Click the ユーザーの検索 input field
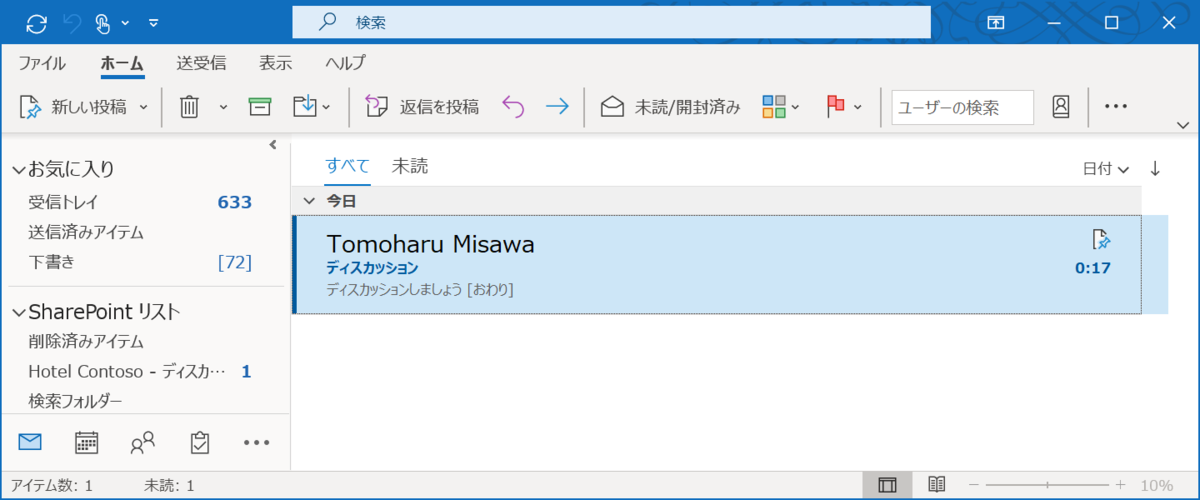Screen dimensions: 1200x500 coord(963,107)
